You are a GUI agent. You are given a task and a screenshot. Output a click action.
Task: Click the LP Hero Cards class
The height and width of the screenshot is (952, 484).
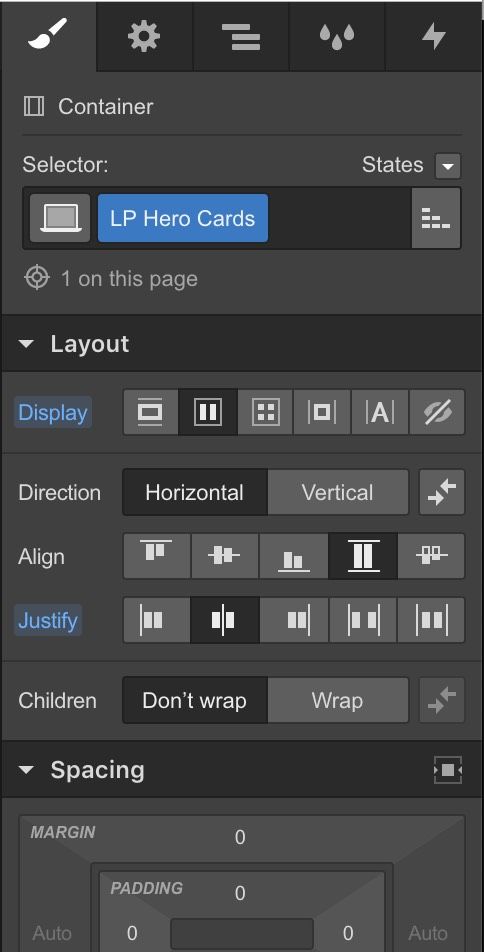(x=183, y=219)
